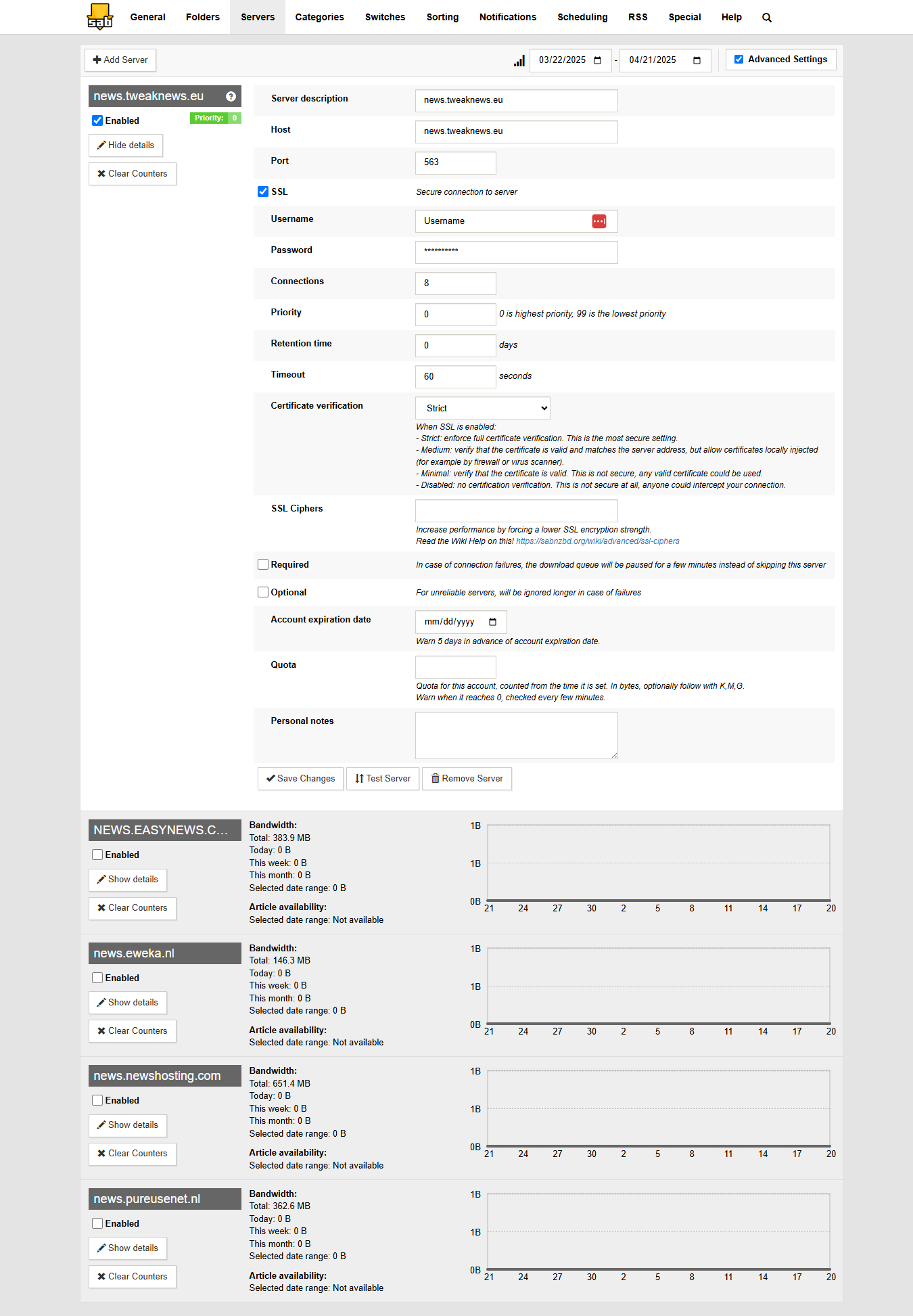Click the password manager icon in Username field
The width and height of the screenshot is (913, 1316).
click(599, 221)
